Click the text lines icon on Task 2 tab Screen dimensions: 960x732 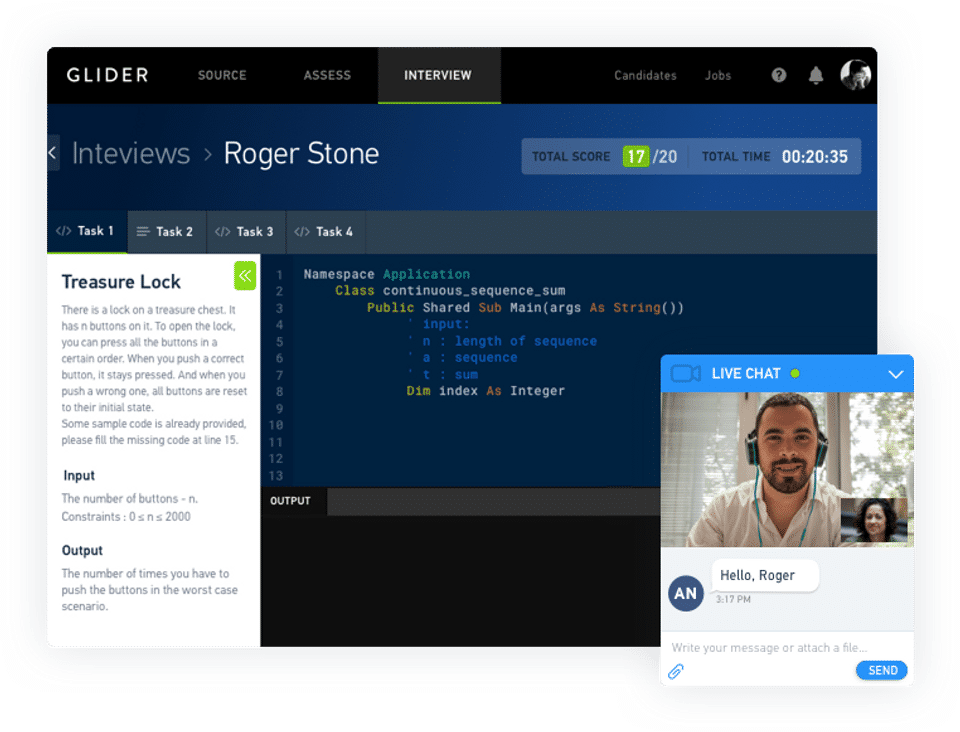(143, 231)
